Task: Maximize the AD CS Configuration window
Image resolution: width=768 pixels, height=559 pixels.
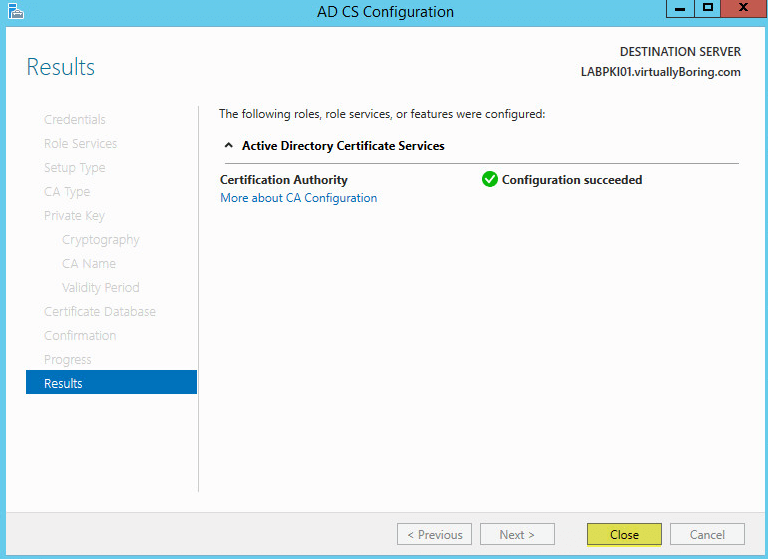Action: (708, 8)
